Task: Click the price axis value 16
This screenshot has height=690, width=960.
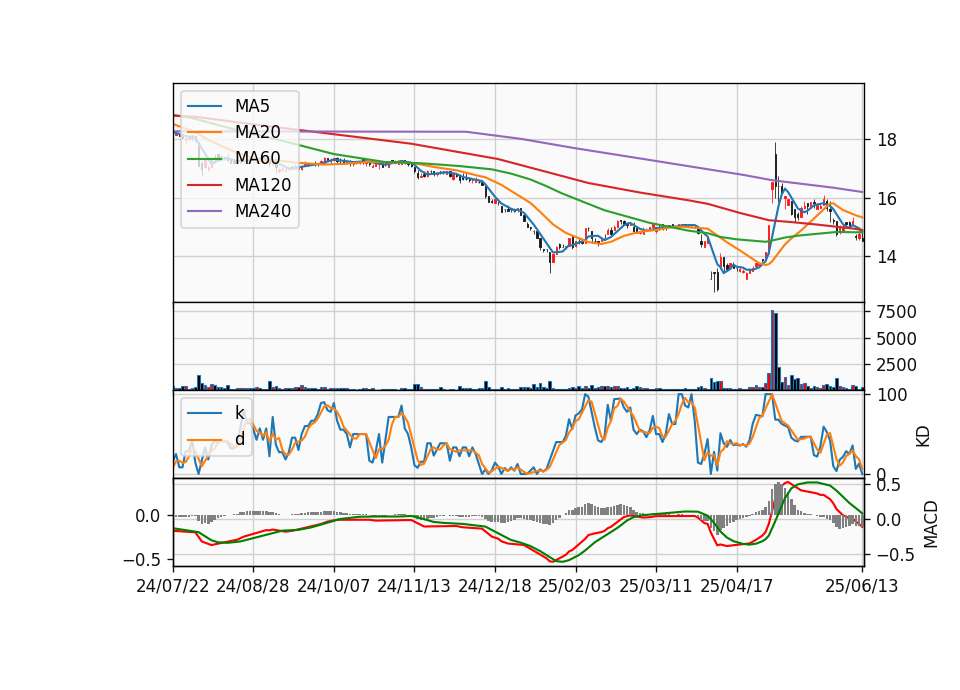Action: 887,199
